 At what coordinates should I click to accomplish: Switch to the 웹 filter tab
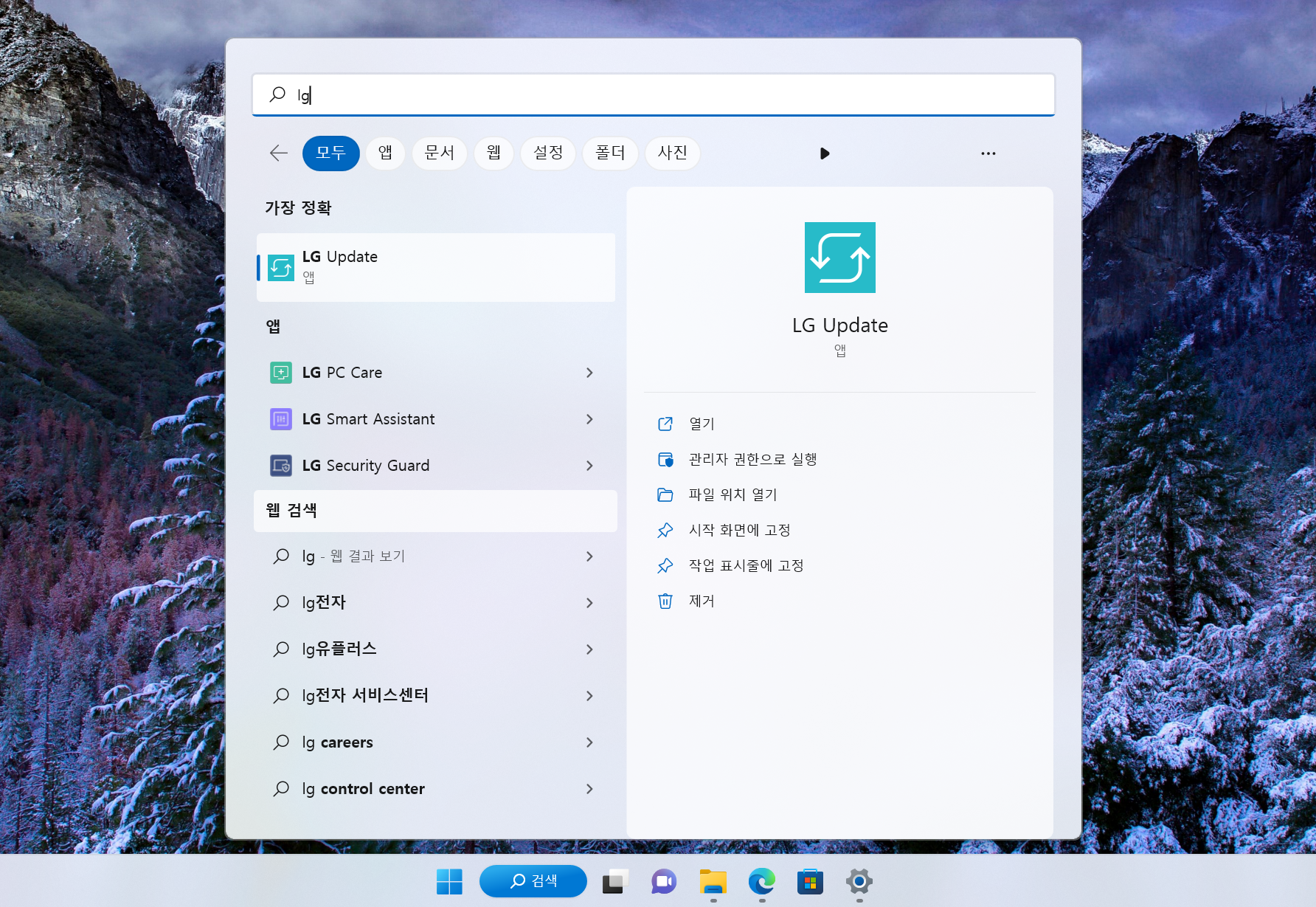[493, 154]
